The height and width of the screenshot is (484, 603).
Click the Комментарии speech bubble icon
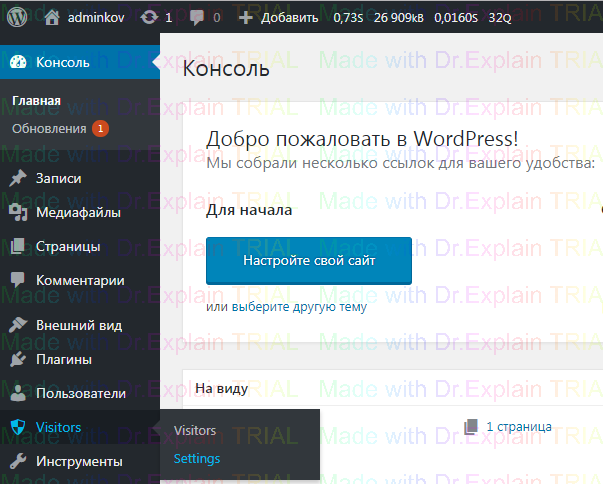pos(18,280)
